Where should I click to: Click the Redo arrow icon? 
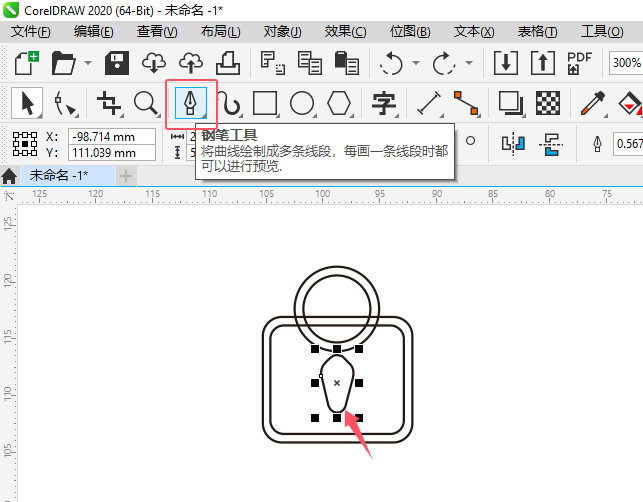tap(444, 63)
